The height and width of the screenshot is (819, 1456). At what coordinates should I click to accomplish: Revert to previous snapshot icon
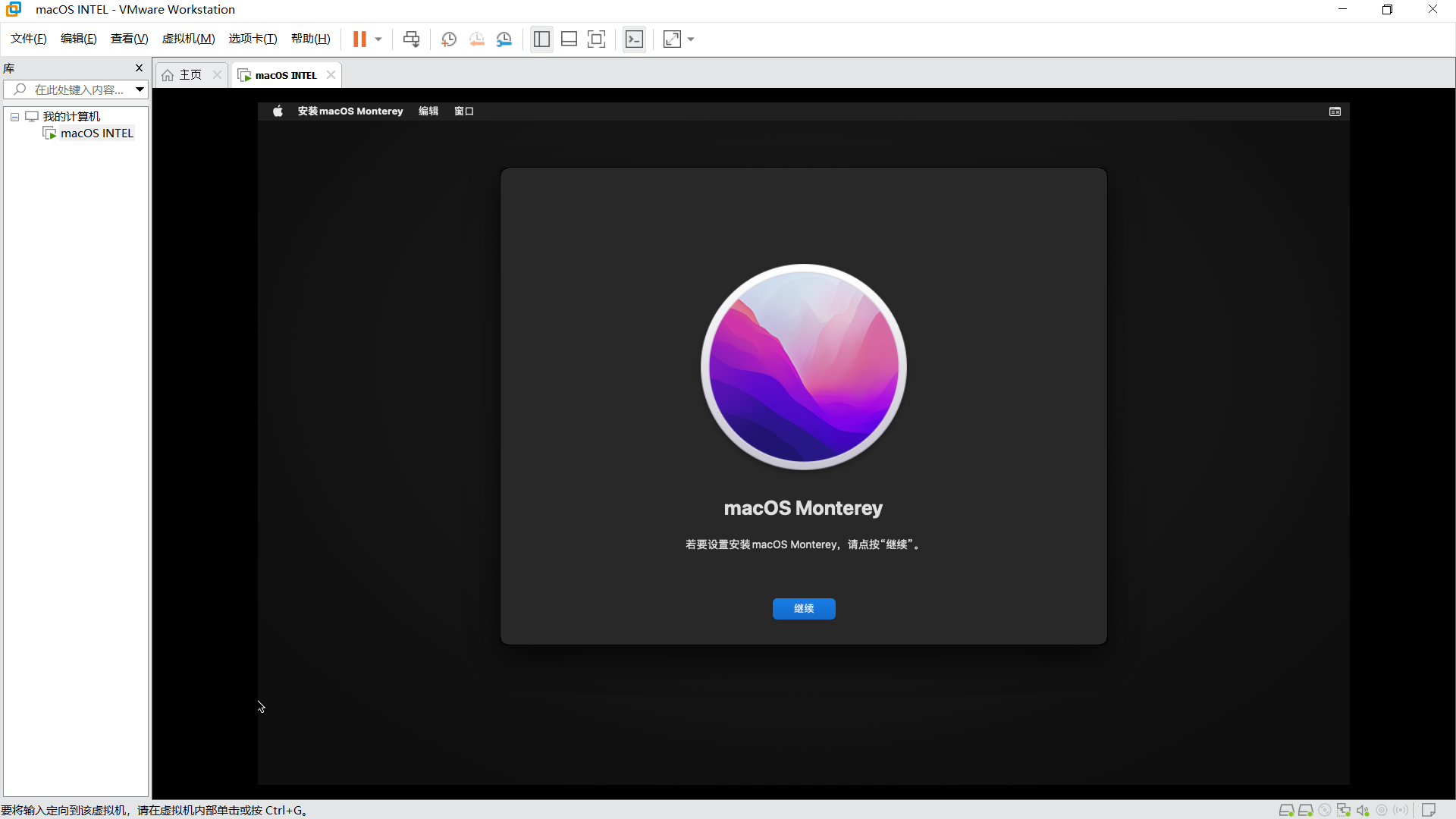(476, 39)
